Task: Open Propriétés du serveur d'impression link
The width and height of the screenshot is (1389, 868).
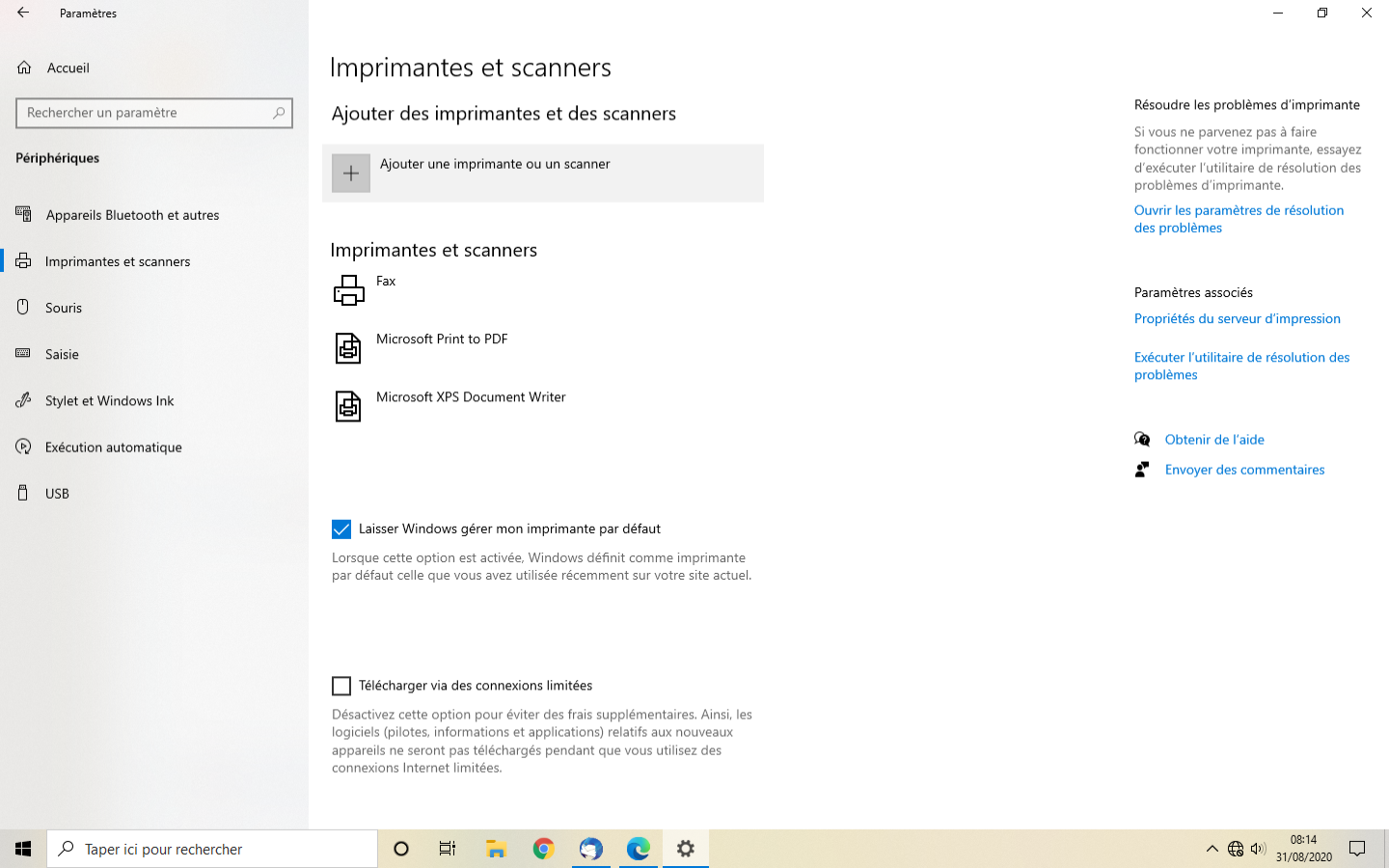Action: click(x=1238, y=318)
